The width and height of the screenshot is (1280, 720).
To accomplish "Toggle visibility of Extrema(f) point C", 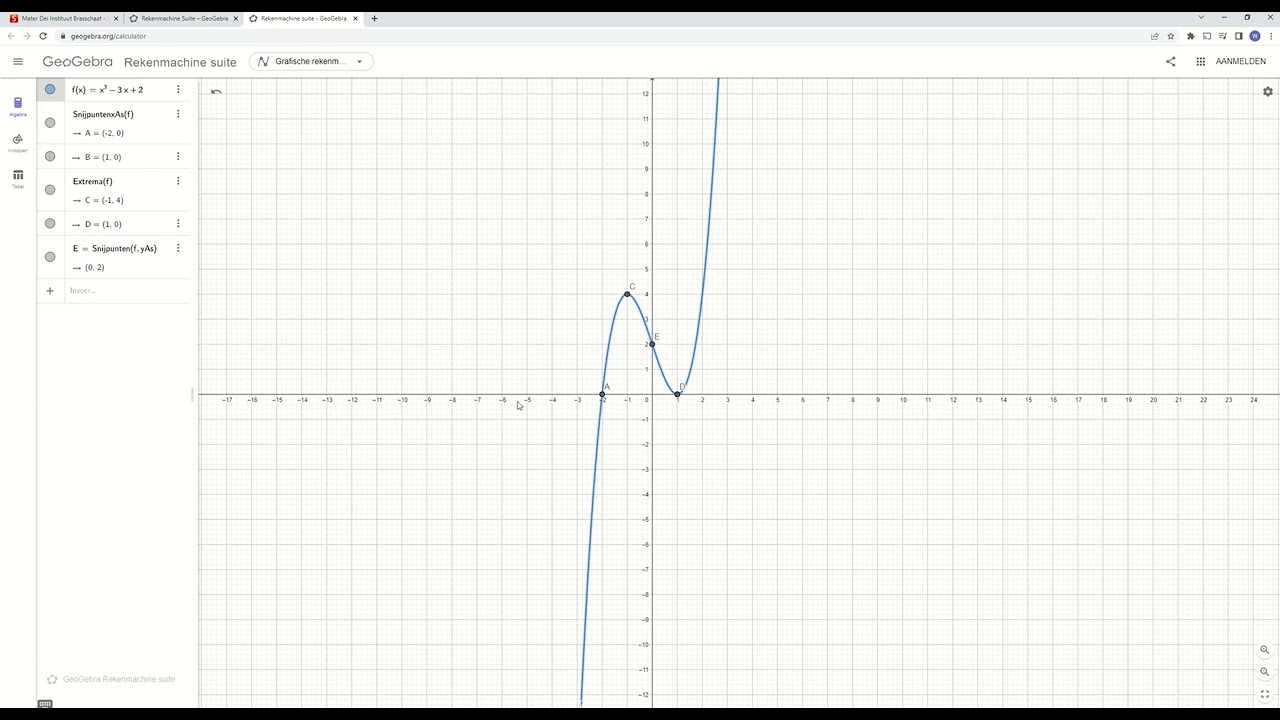I will point(50,190).
